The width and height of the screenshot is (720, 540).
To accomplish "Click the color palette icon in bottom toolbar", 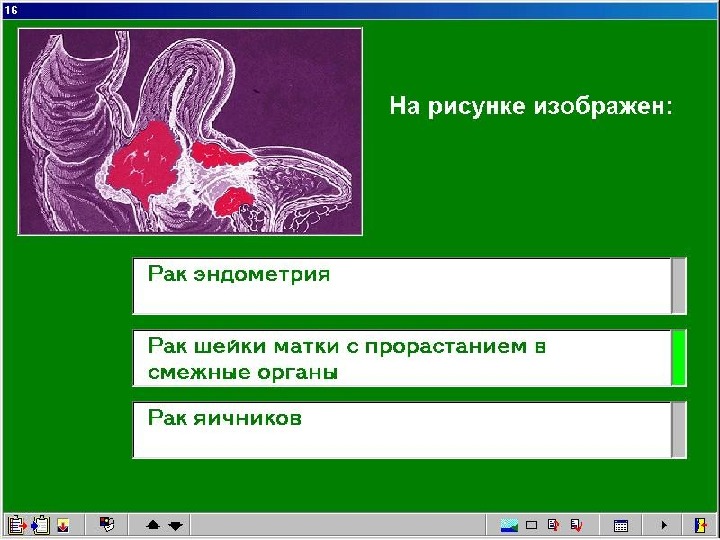I will click(x=107, y=524).
